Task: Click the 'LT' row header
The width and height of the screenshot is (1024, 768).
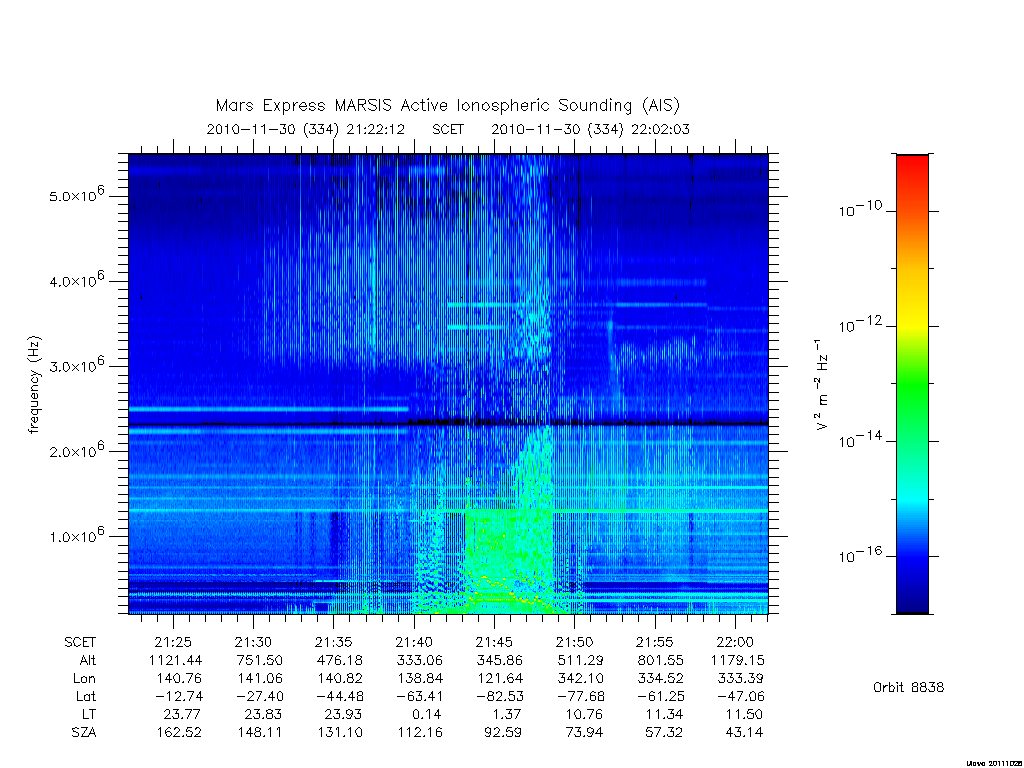Action: pyautogui.click(x=88, y=714)
